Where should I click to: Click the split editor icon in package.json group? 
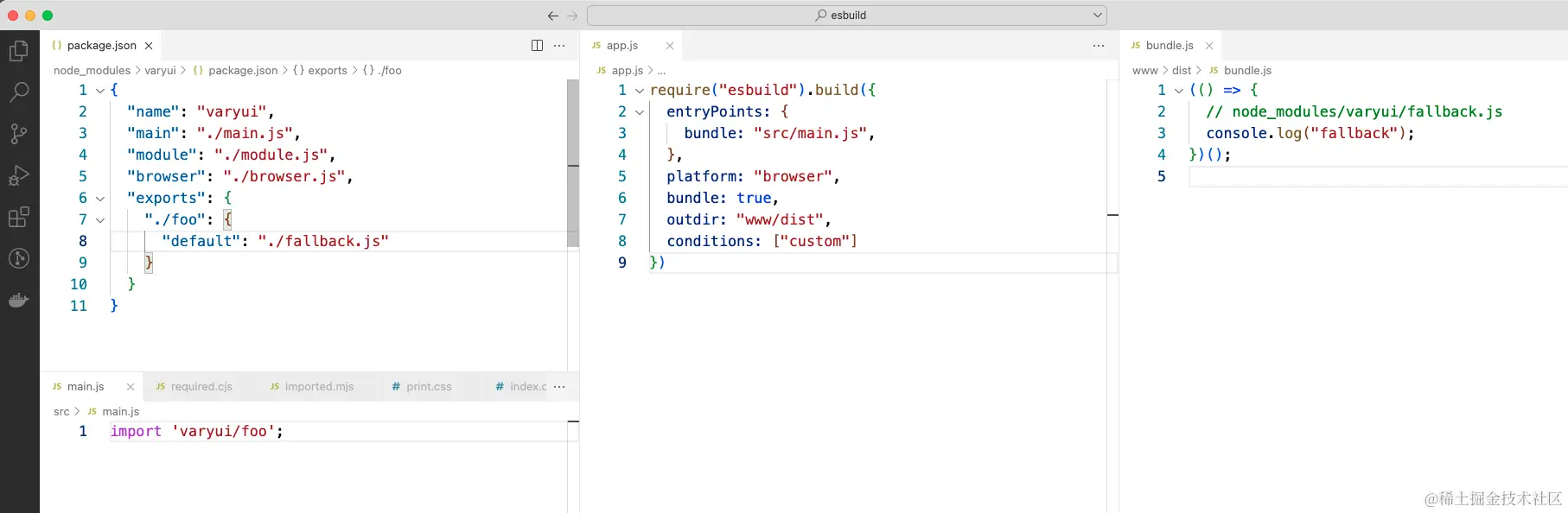537,46
